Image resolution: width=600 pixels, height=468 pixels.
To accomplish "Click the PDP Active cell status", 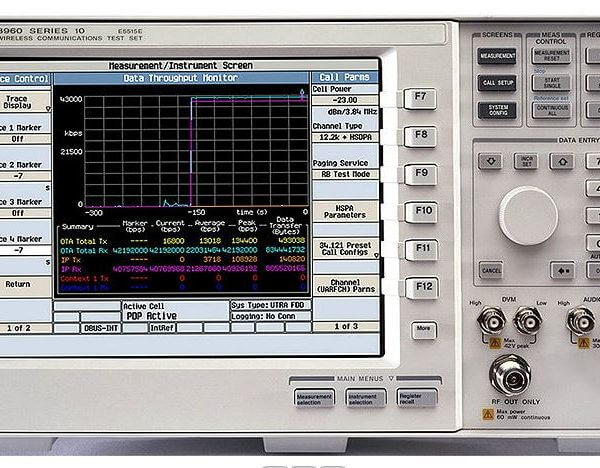I will click(x=152, y=316).
